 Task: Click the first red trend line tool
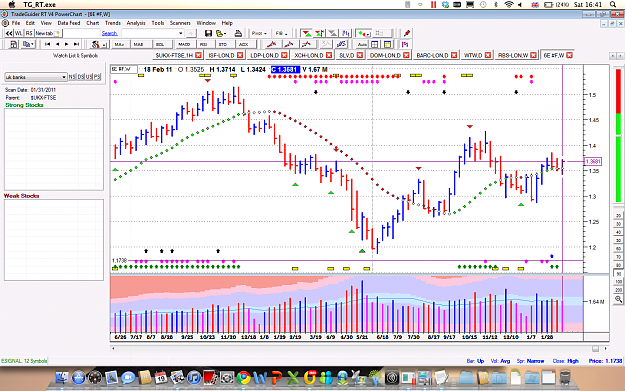(271, 44)
